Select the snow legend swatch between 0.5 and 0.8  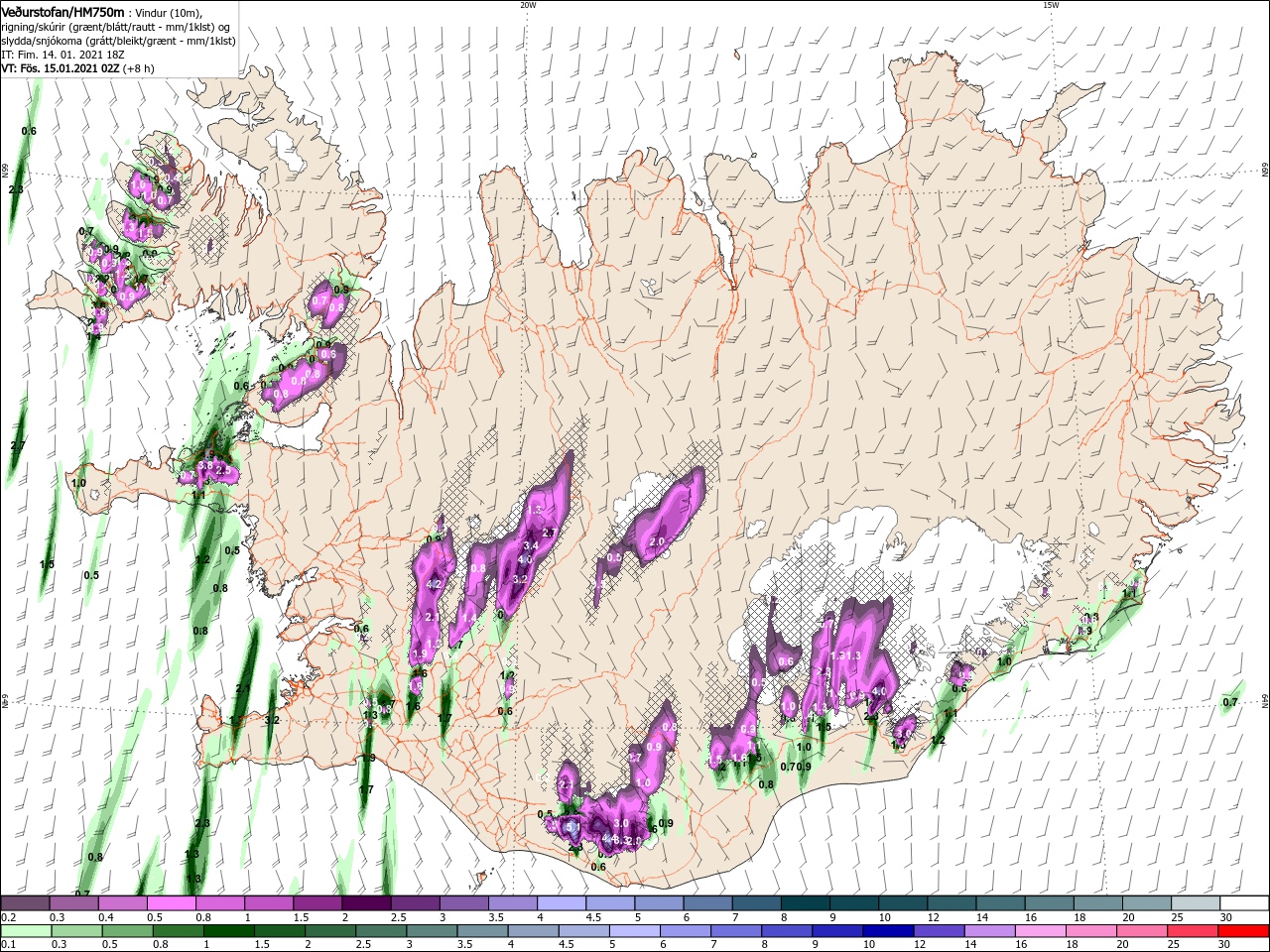point(171,903)
